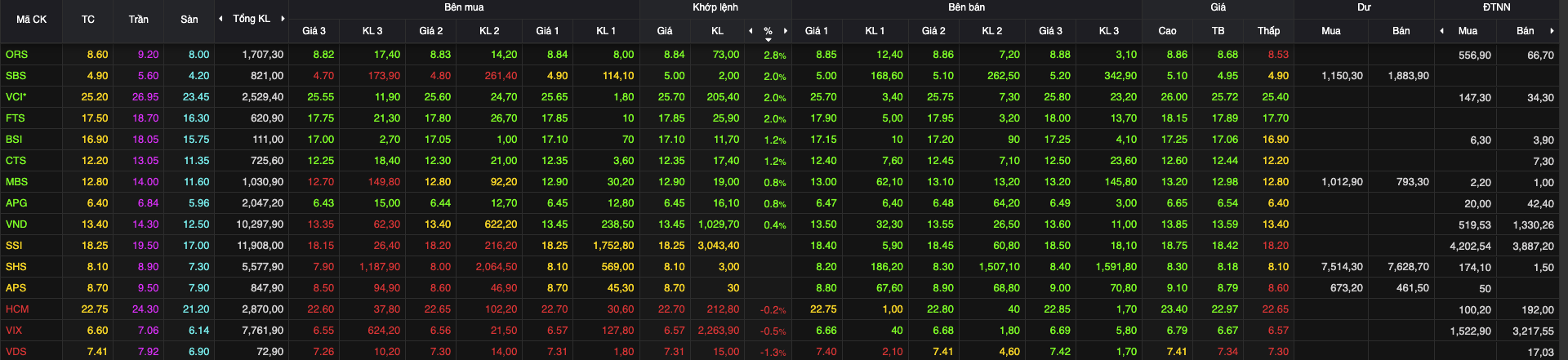Image resolution: width=1568 pixels, height=360 pixels.
Task: Click BSI total volume 111,00
Action: coord(268,140)
